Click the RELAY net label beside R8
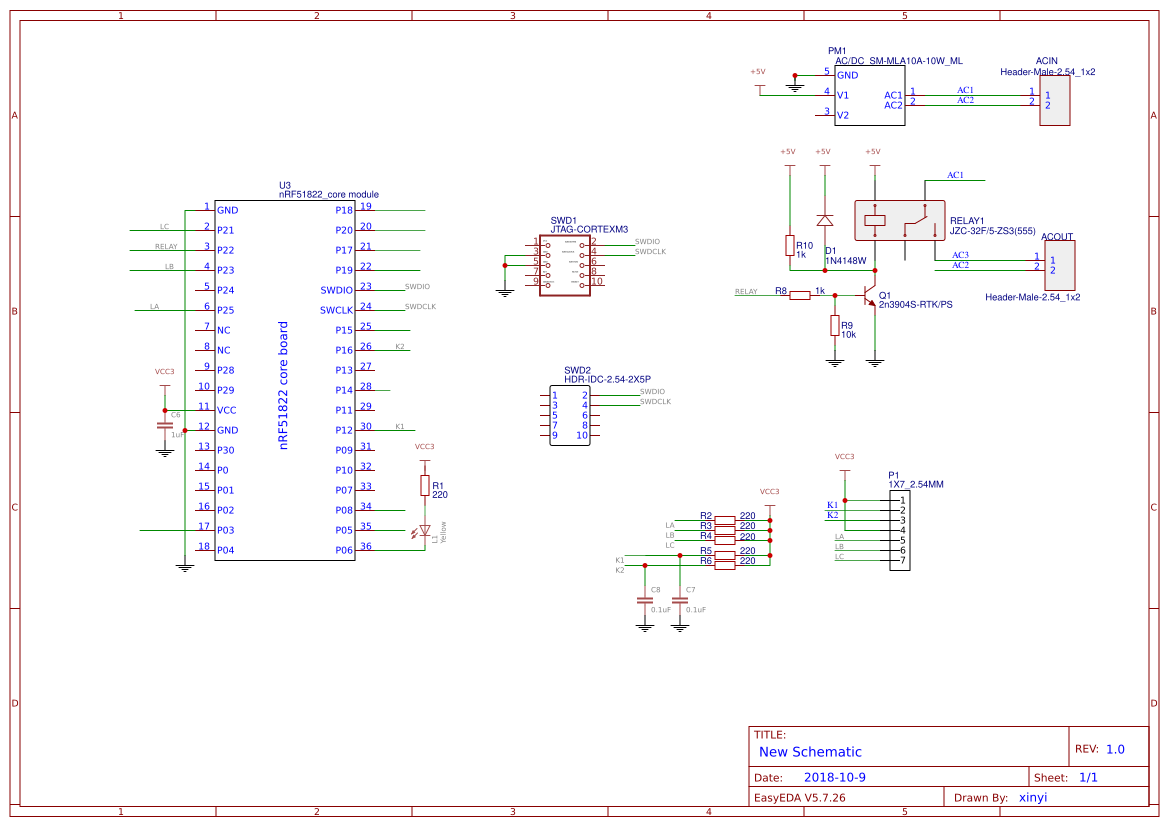Screen dimensions: 1169x827 [746, 292]
